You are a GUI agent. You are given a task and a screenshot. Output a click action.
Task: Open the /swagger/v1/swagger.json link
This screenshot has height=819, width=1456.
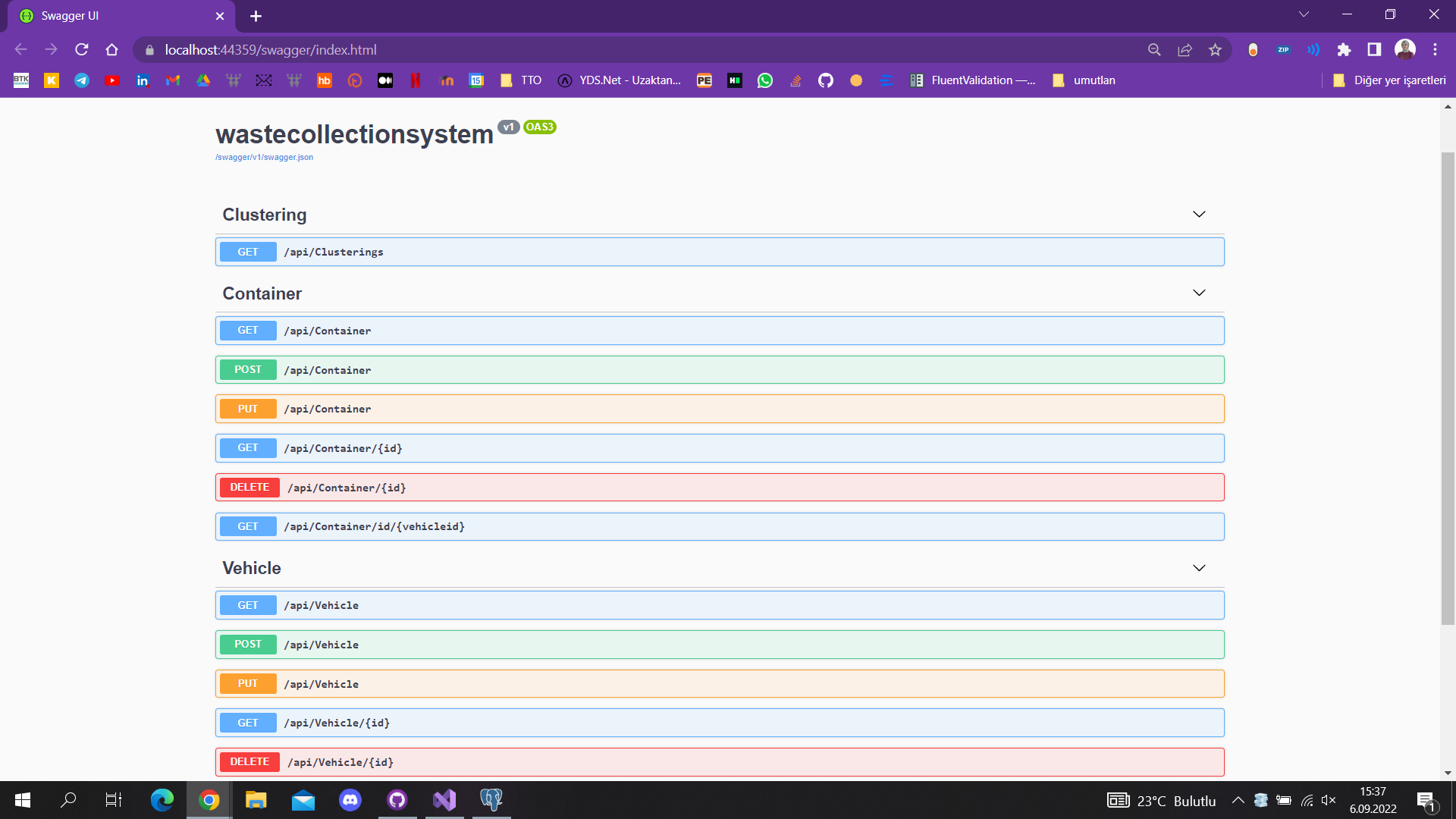click(x=264, y=158)
